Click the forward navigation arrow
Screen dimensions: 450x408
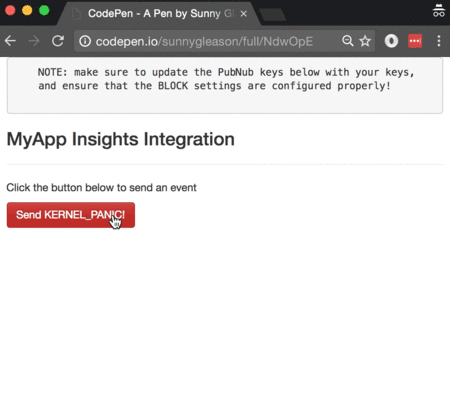34,41
